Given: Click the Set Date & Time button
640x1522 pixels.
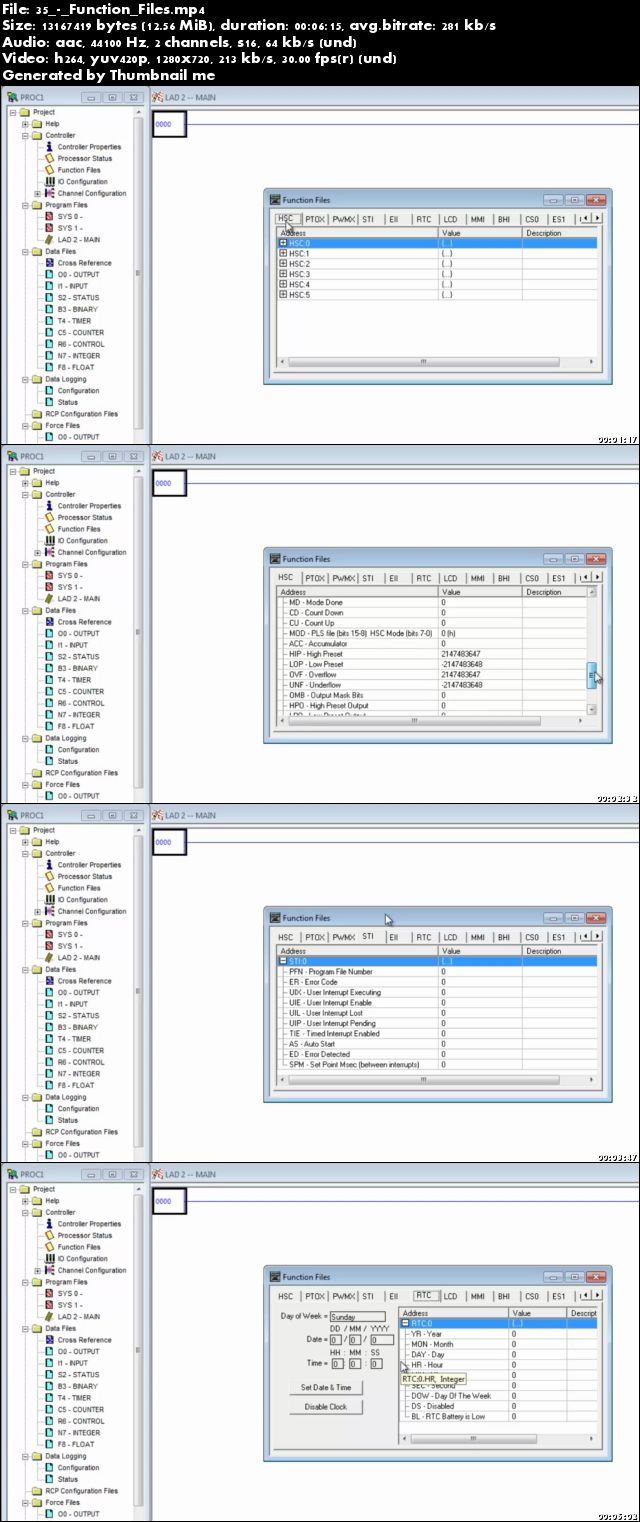Looking at the screenshot, I should (x=326, y=1388).
